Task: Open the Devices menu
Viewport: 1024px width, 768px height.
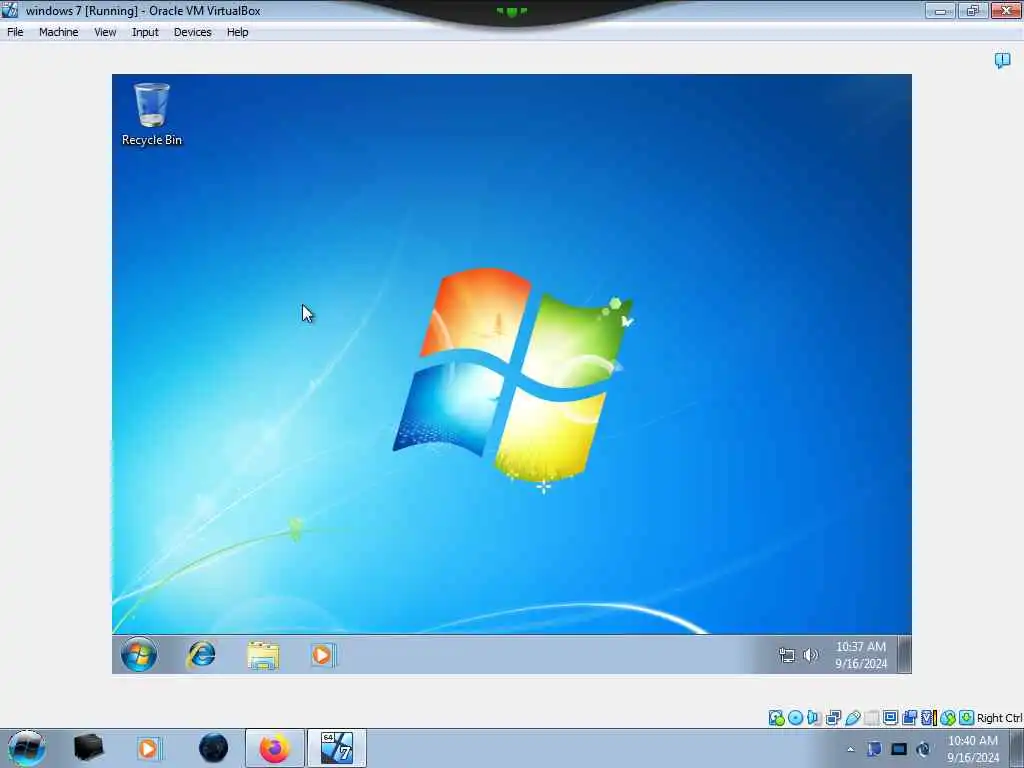Action: (x=193, y=32)
